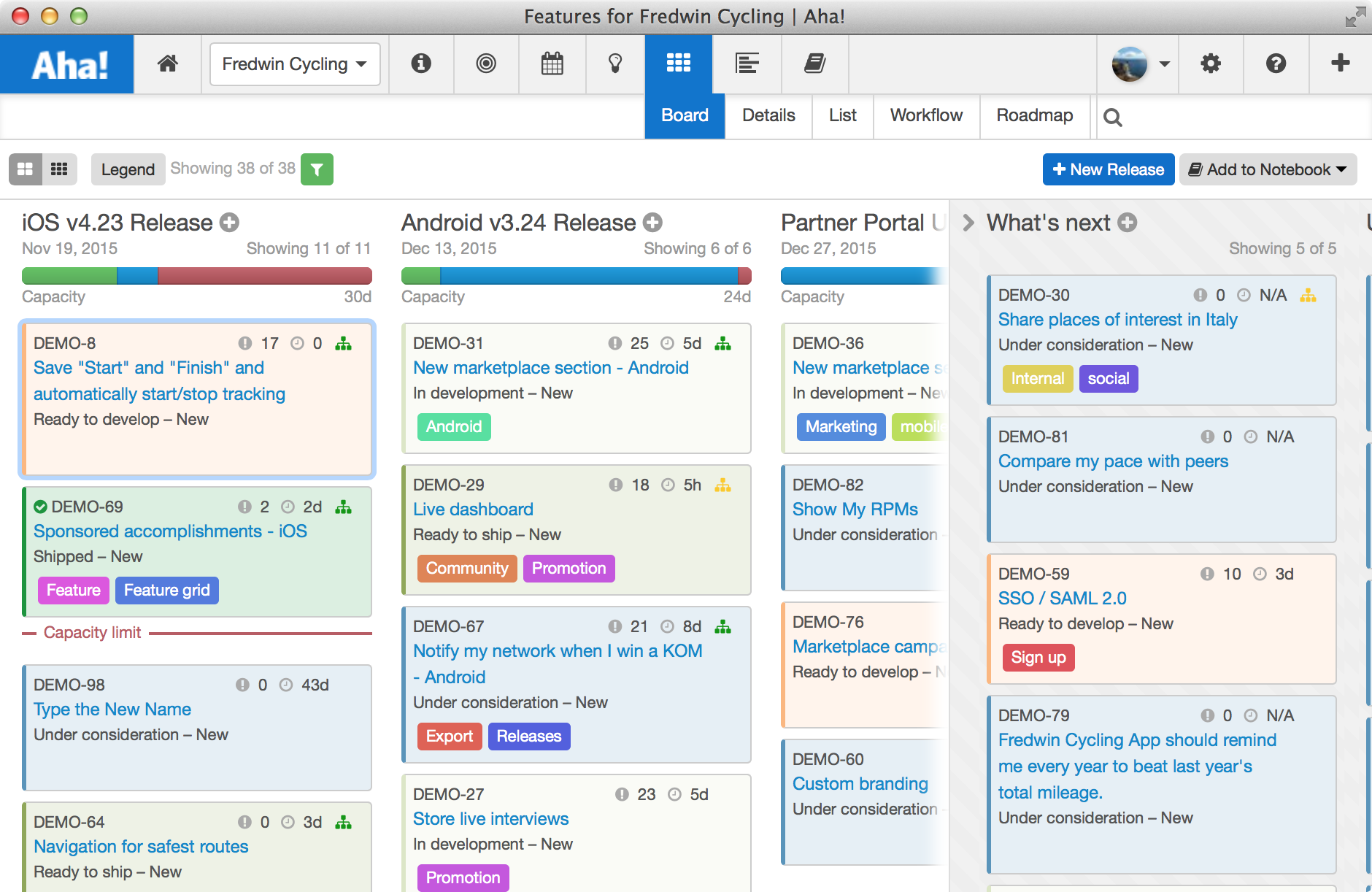1372x892 pixels.
Task: Click the search magnifier icon
Action: pyautogui.click(x=1112, y=117)
